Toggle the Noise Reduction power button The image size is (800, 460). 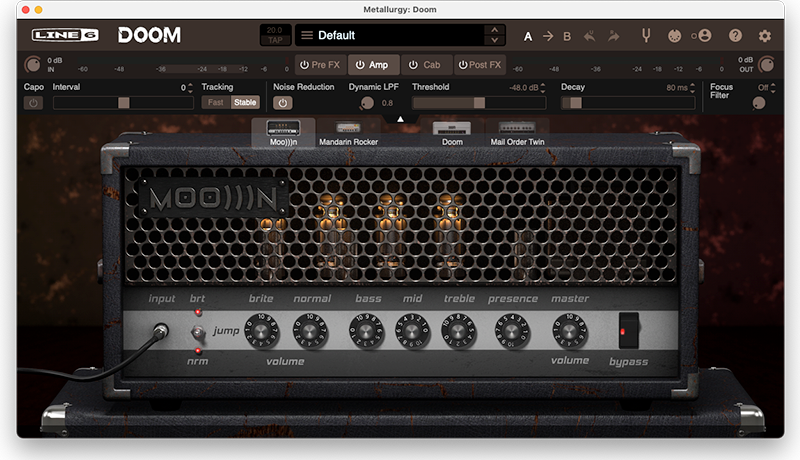(282, 103)
